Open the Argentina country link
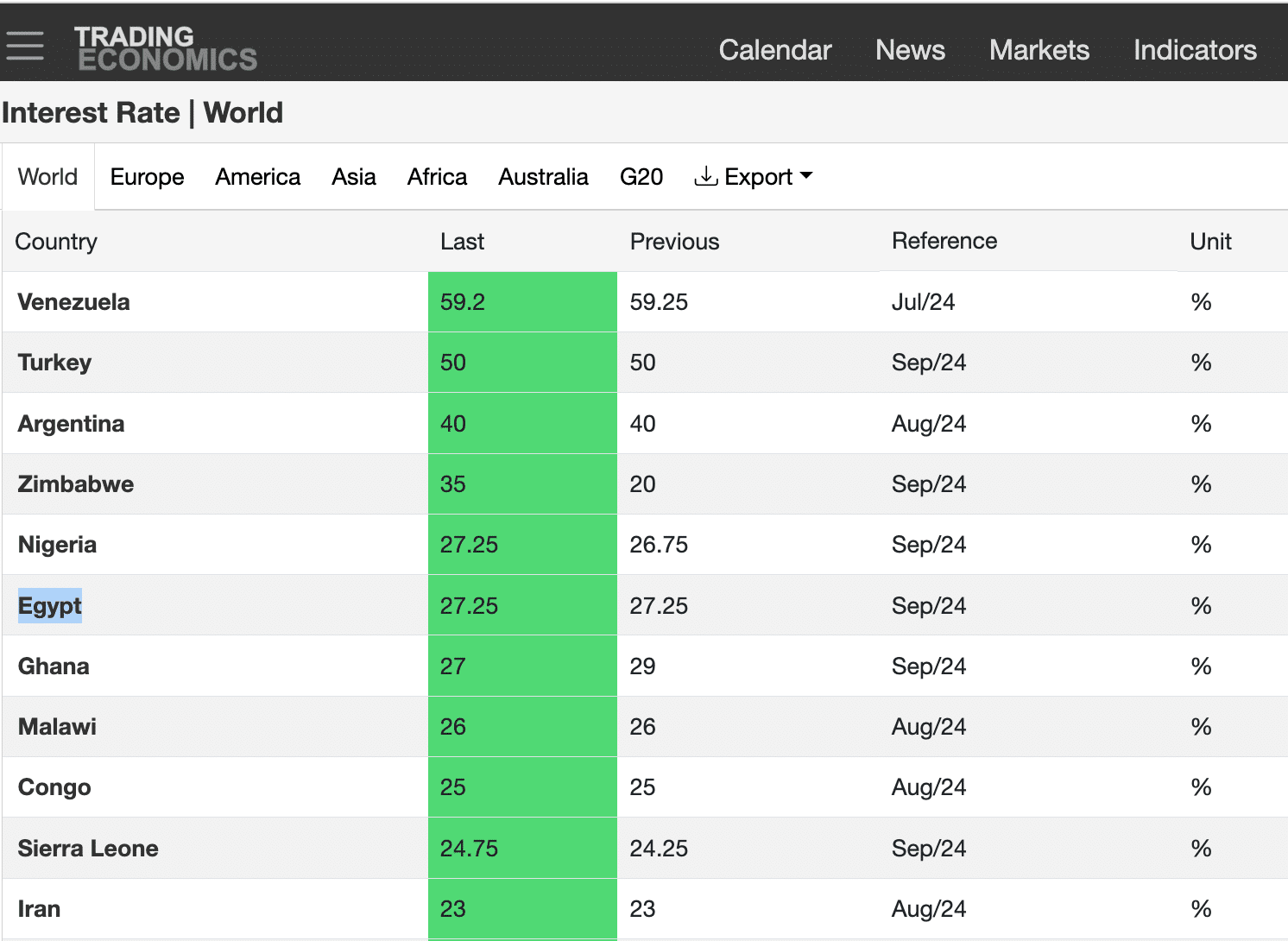1288x941 pixels. tap(71, 424)
